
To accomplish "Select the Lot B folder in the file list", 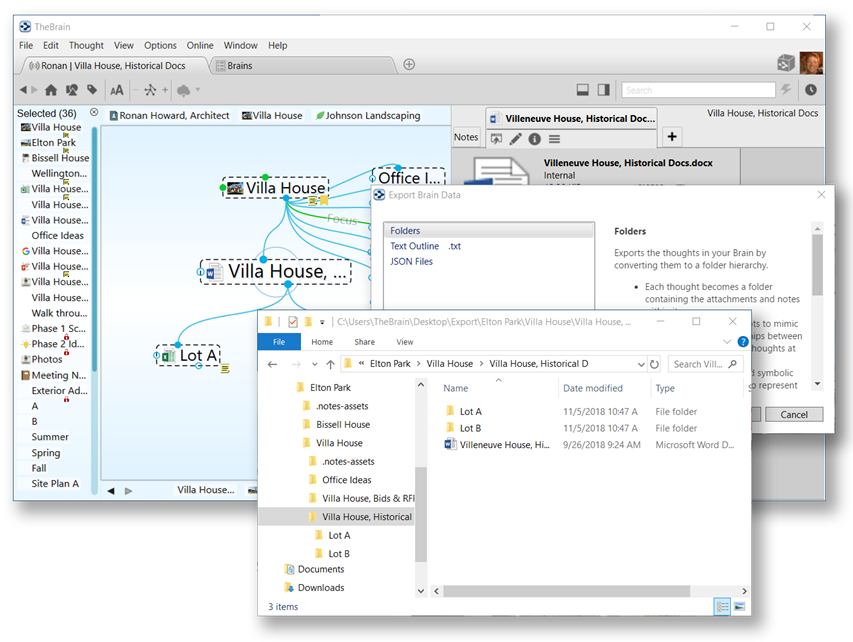I will coord(470,428).
